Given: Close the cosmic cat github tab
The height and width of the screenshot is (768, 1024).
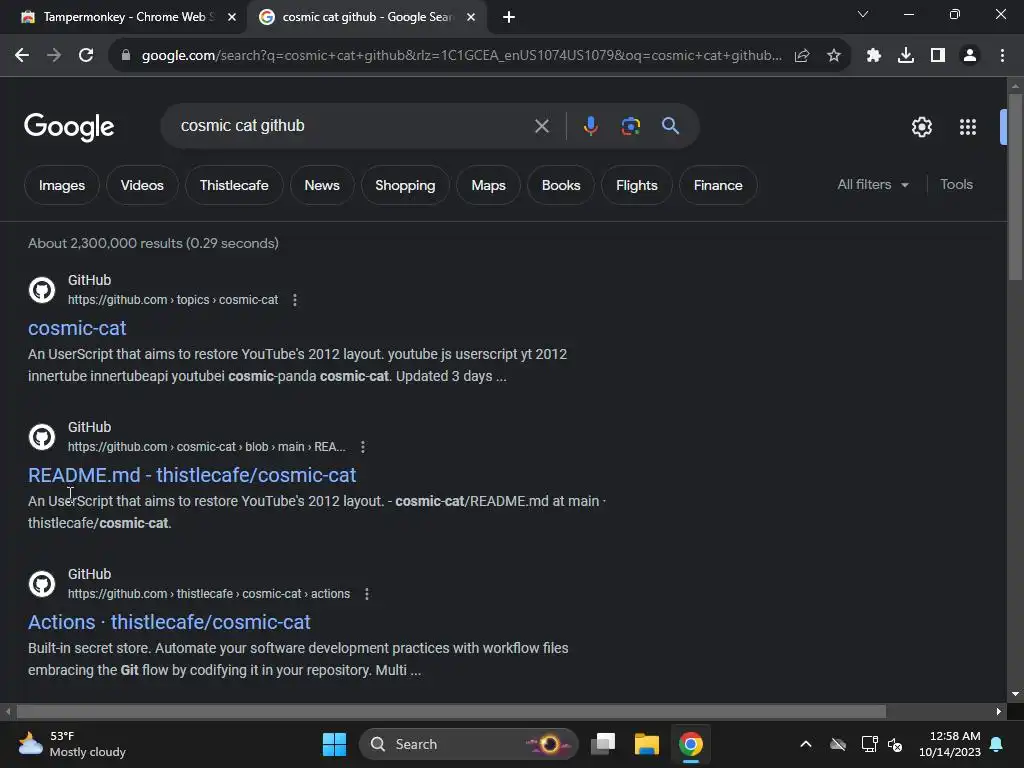Looking at the screenshot, I should coord(471,17).
